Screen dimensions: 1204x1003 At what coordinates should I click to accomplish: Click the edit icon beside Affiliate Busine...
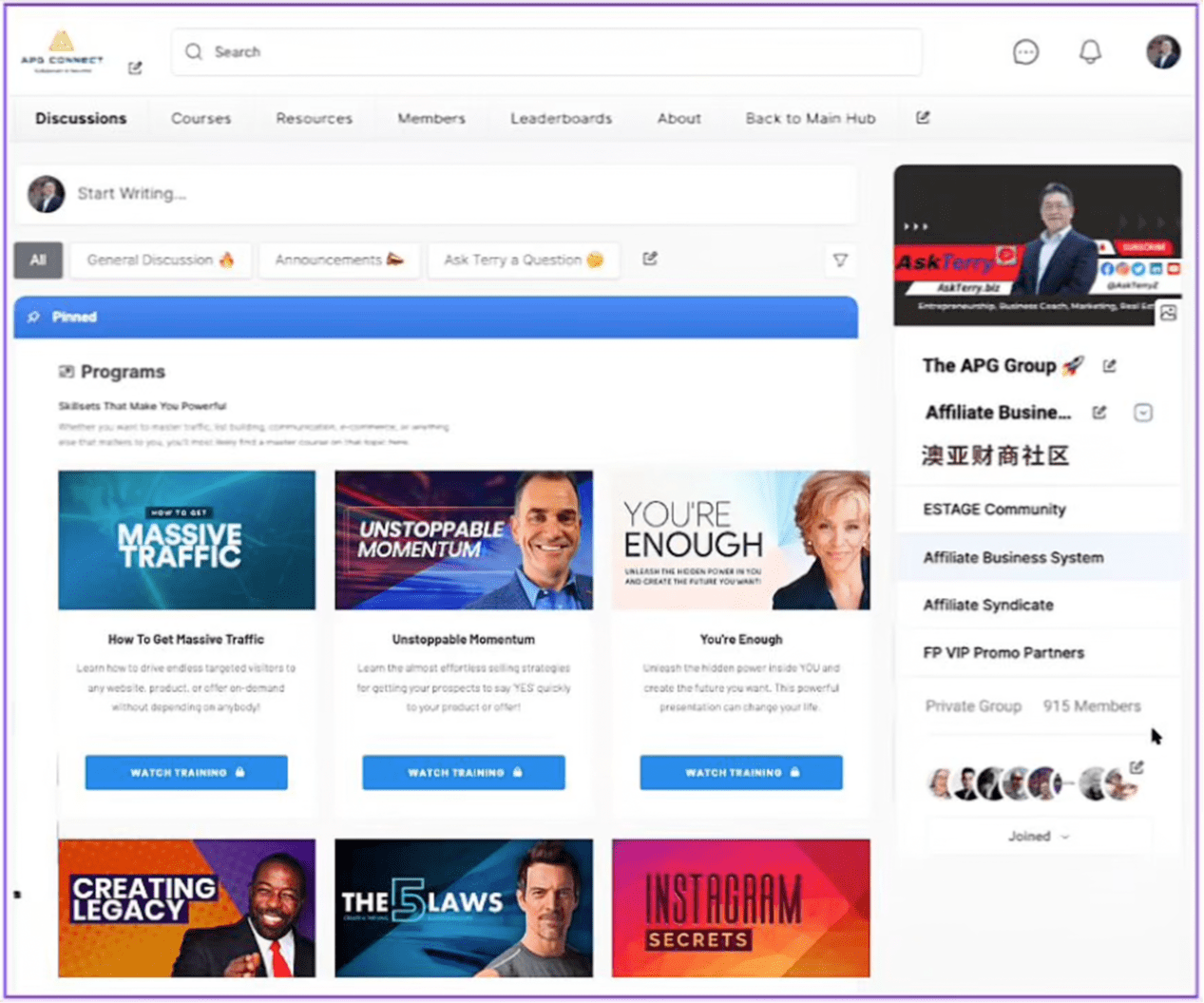[1099, 413]
